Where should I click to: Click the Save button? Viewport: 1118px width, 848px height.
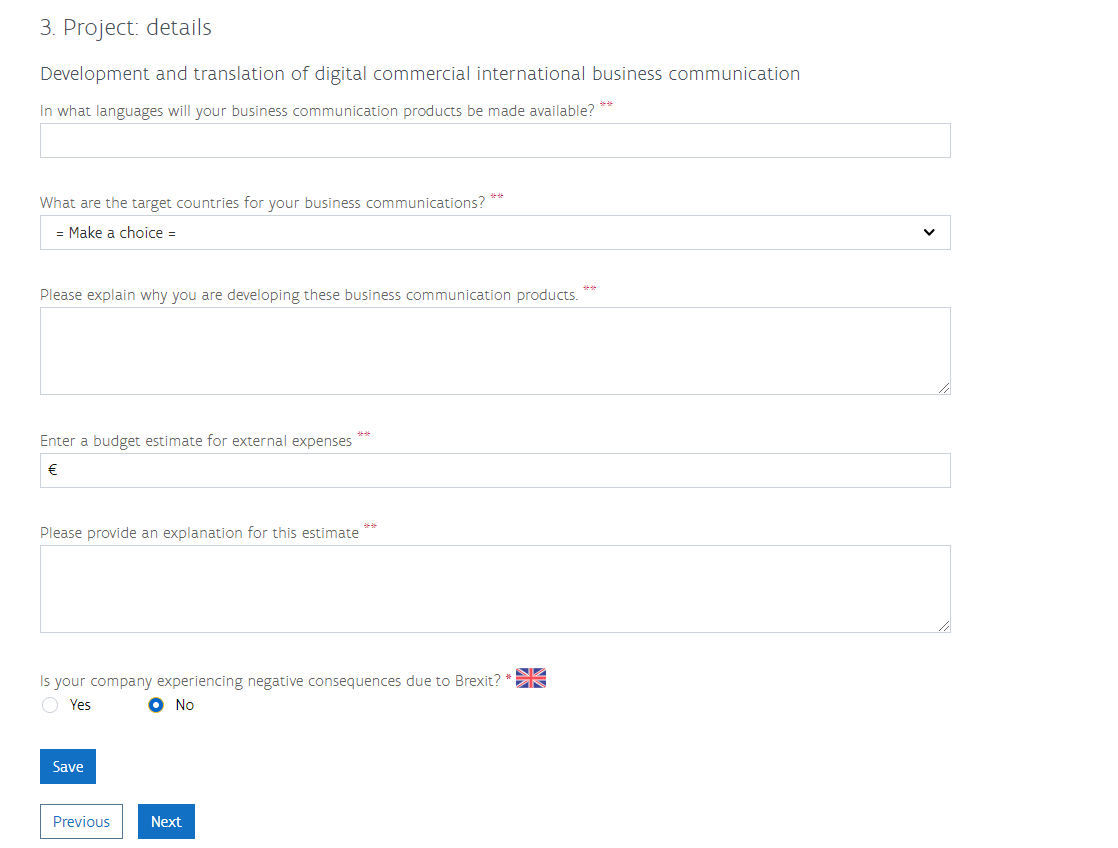pyautogui.click(x=68, y=767)
